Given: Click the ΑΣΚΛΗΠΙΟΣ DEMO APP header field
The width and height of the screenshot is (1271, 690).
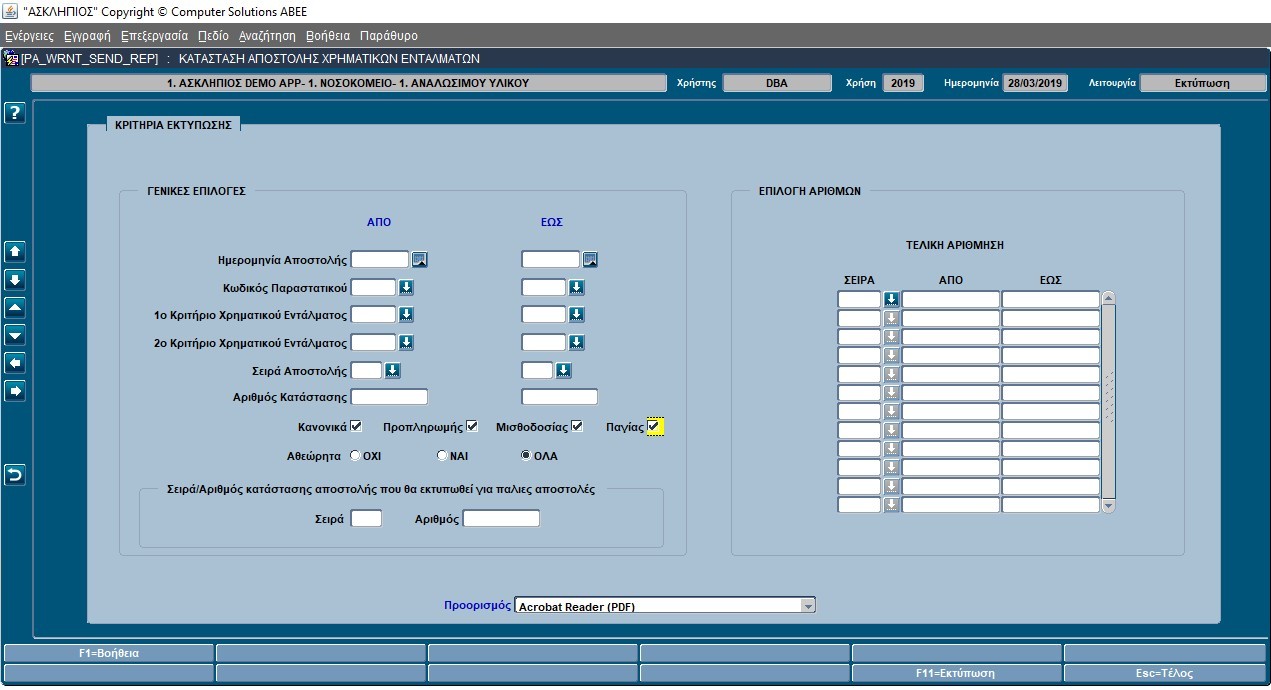Looking at the screenshot, I should 348,83.
